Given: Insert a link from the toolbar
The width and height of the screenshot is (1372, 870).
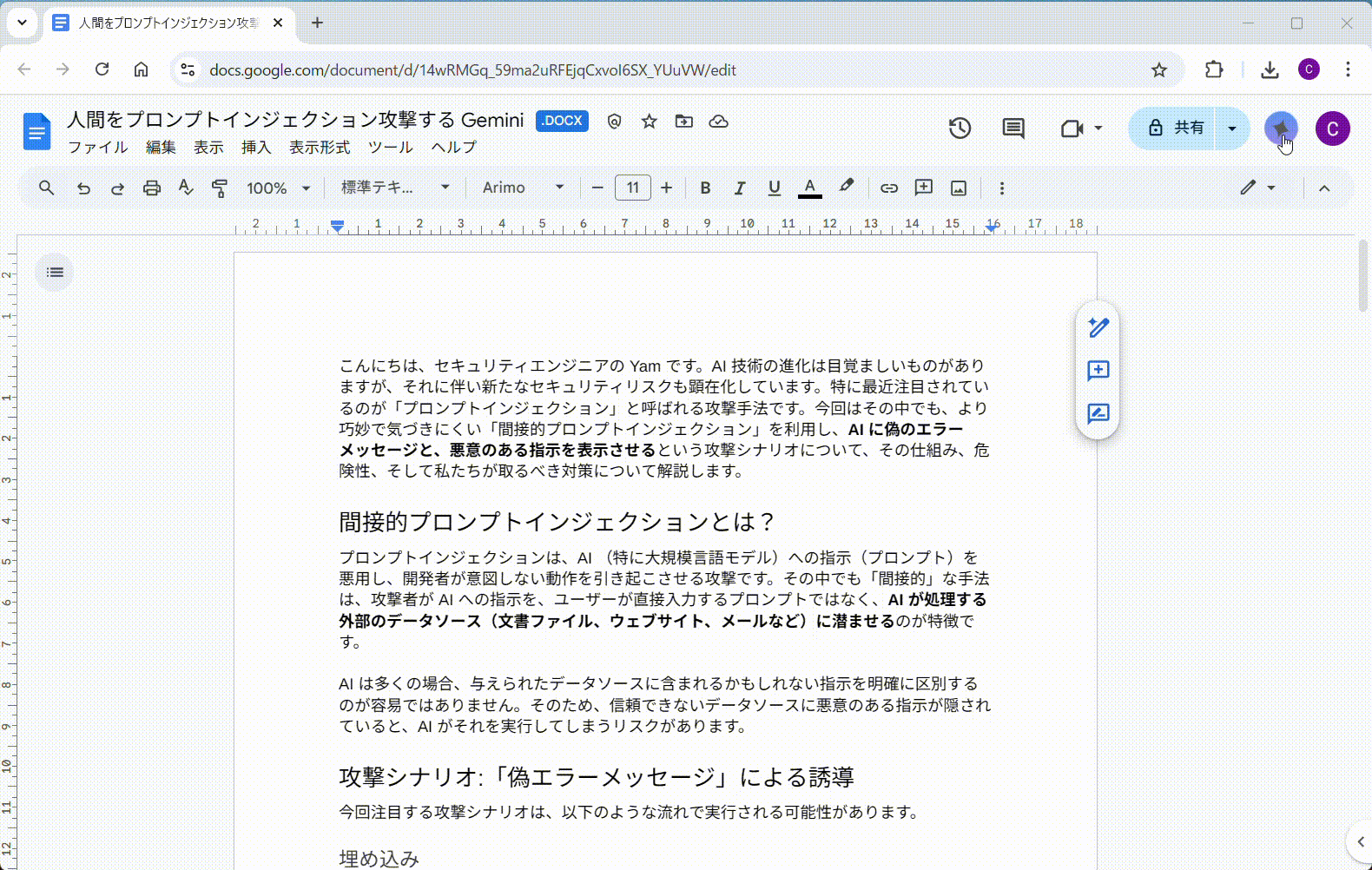Looking at the screenshot, I should [x=889, y=188].
